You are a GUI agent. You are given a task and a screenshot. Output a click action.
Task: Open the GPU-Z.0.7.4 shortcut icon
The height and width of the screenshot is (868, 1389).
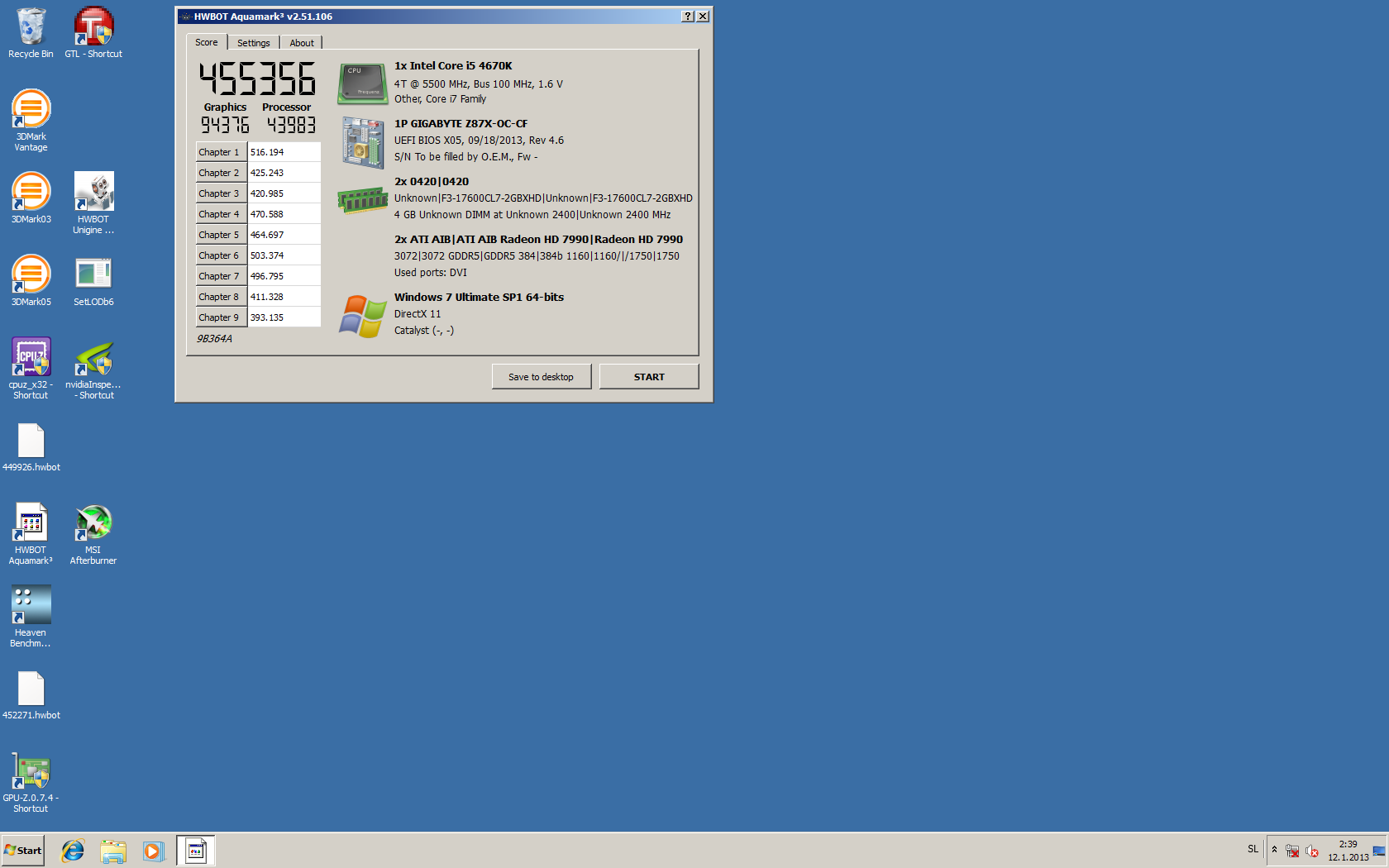click(31, 782)
